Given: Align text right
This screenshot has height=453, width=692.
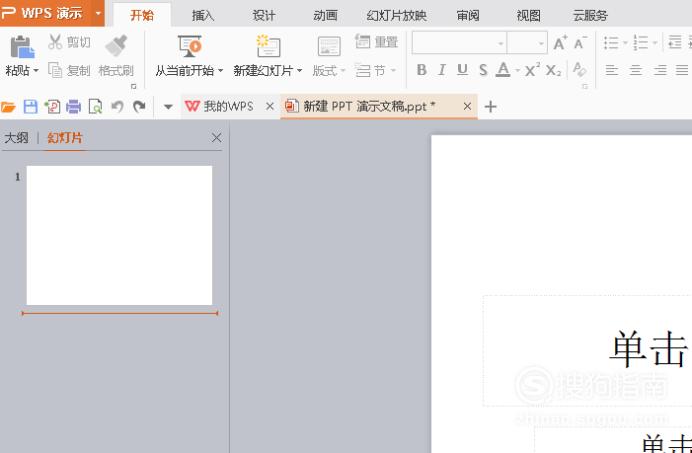Looking at the screenshot, I should [x=660, y=70].
